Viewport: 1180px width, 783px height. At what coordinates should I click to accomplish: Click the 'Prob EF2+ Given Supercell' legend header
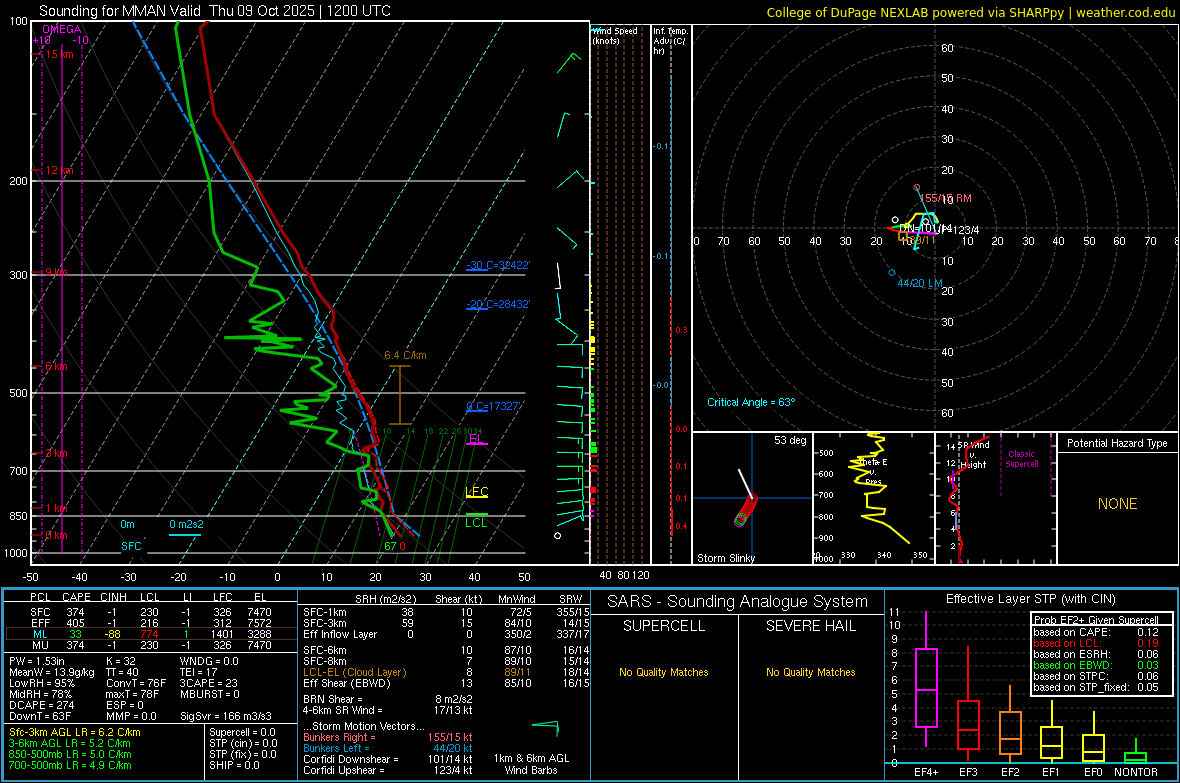(x=1096, y=620)
